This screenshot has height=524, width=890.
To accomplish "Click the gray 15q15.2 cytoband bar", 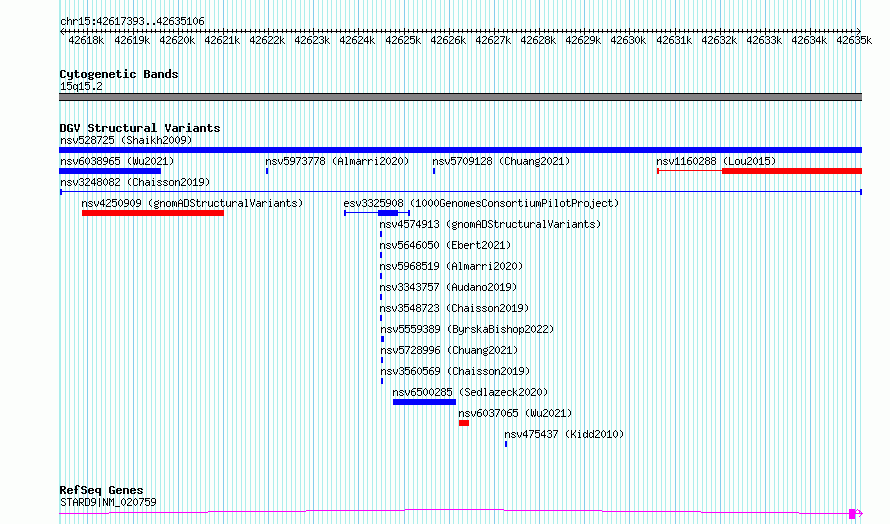I will tap(460, 97).
